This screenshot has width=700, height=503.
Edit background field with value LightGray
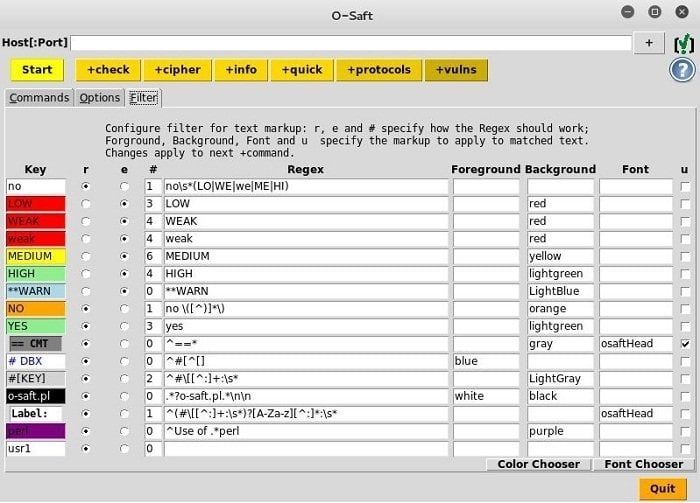pyautogui.click(x=560, y=379)
